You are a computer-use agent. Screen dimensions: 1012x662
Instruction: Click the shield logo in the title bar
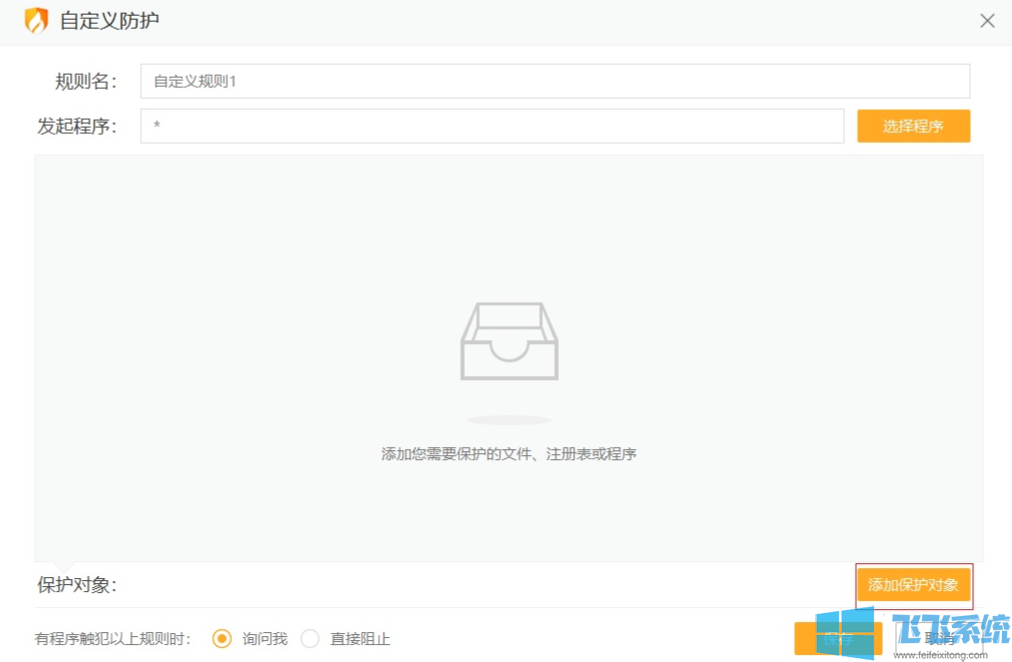(38, 20)
